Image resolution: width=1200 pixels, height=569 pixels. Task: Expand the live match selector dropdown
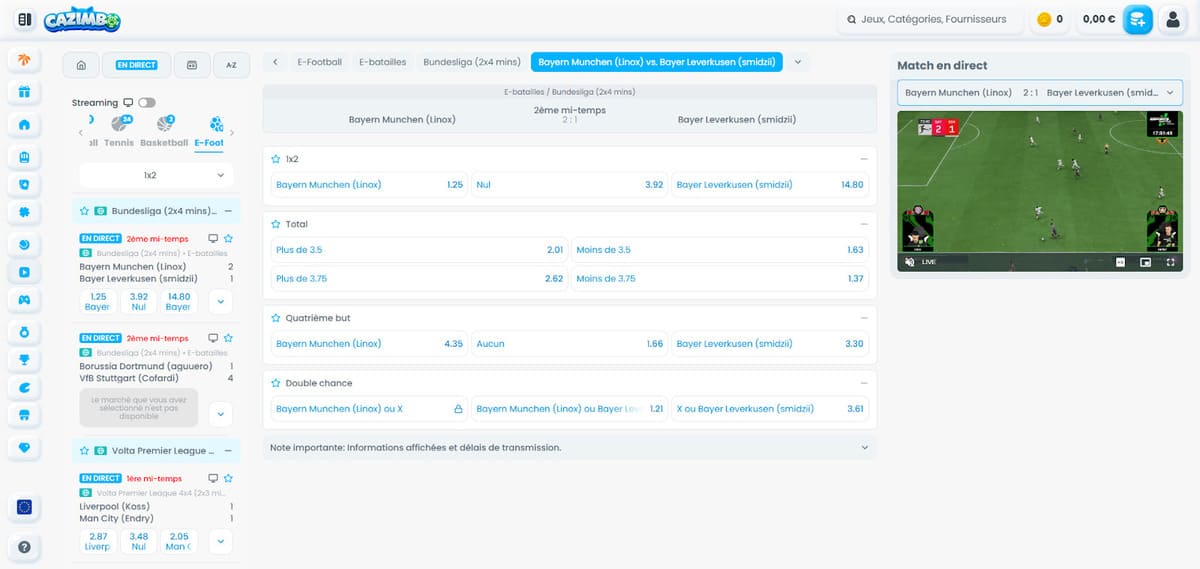pyautogui.click(x=1039, y=92)
